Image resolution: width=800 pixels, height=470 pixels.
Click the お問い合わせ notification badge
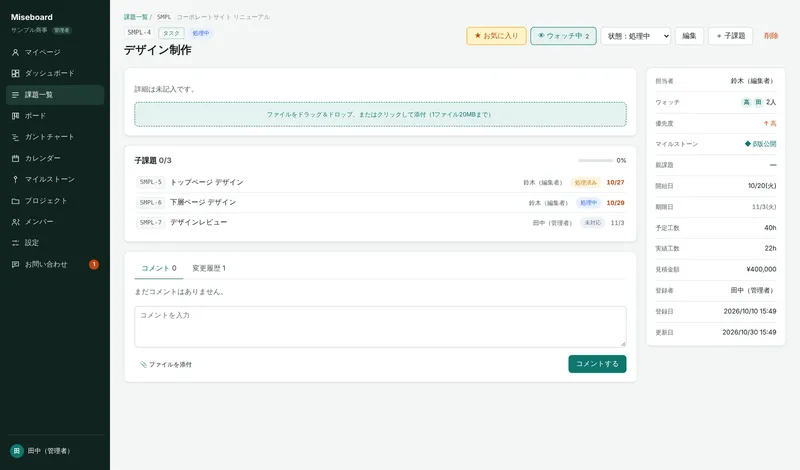coord(94,264)
